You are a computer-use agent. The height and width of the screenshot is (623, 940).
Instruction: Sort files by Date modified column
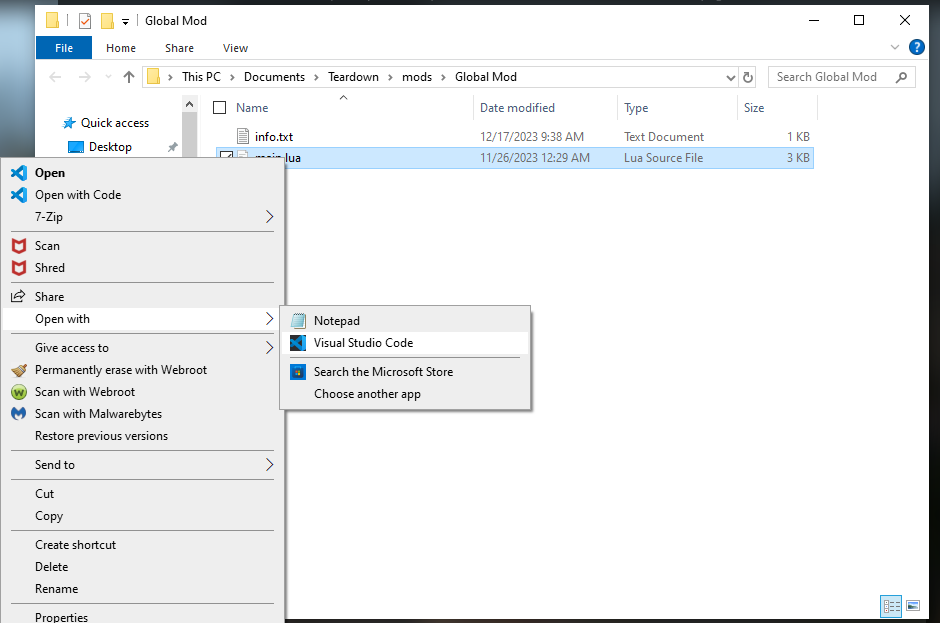pos(517,108)
